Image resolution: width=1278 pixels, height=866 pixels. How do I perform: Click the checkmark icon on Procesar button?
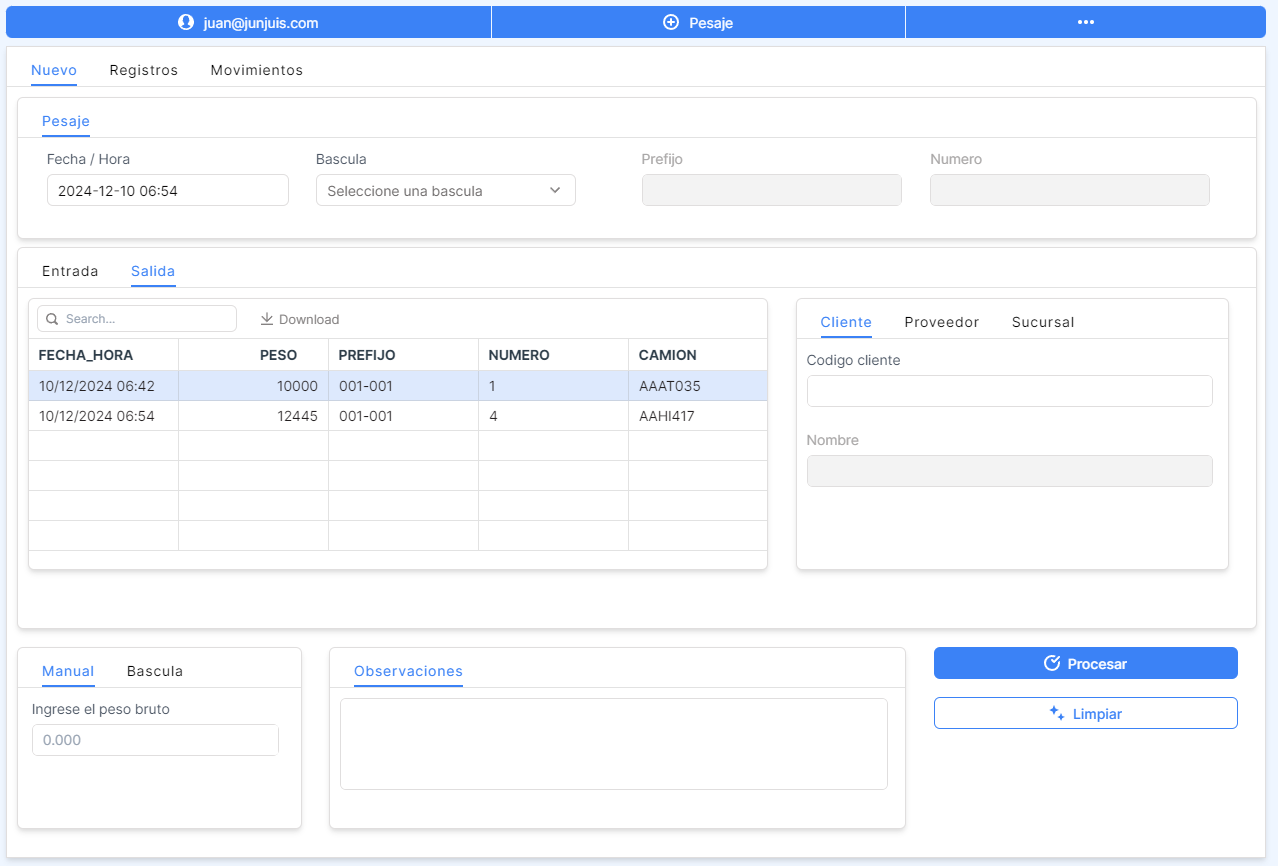pyautogui.click(x=1051, y=663)
